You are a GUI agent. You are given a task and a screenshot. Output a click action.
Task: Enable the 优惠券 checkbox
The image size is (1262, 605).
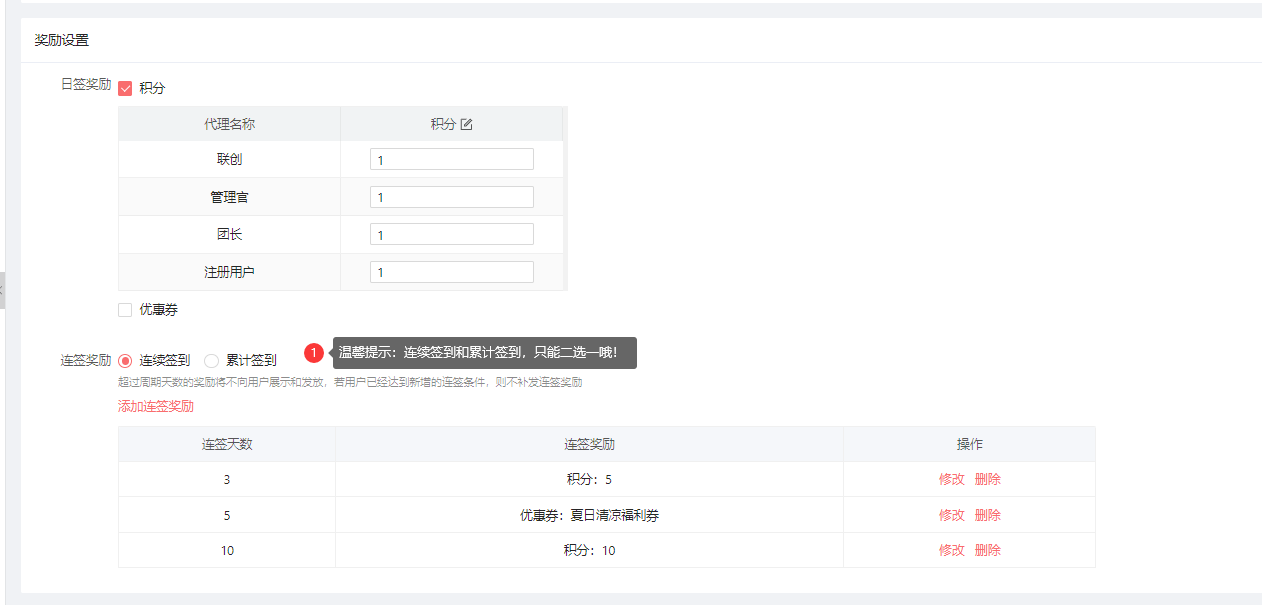click(125, 310)
